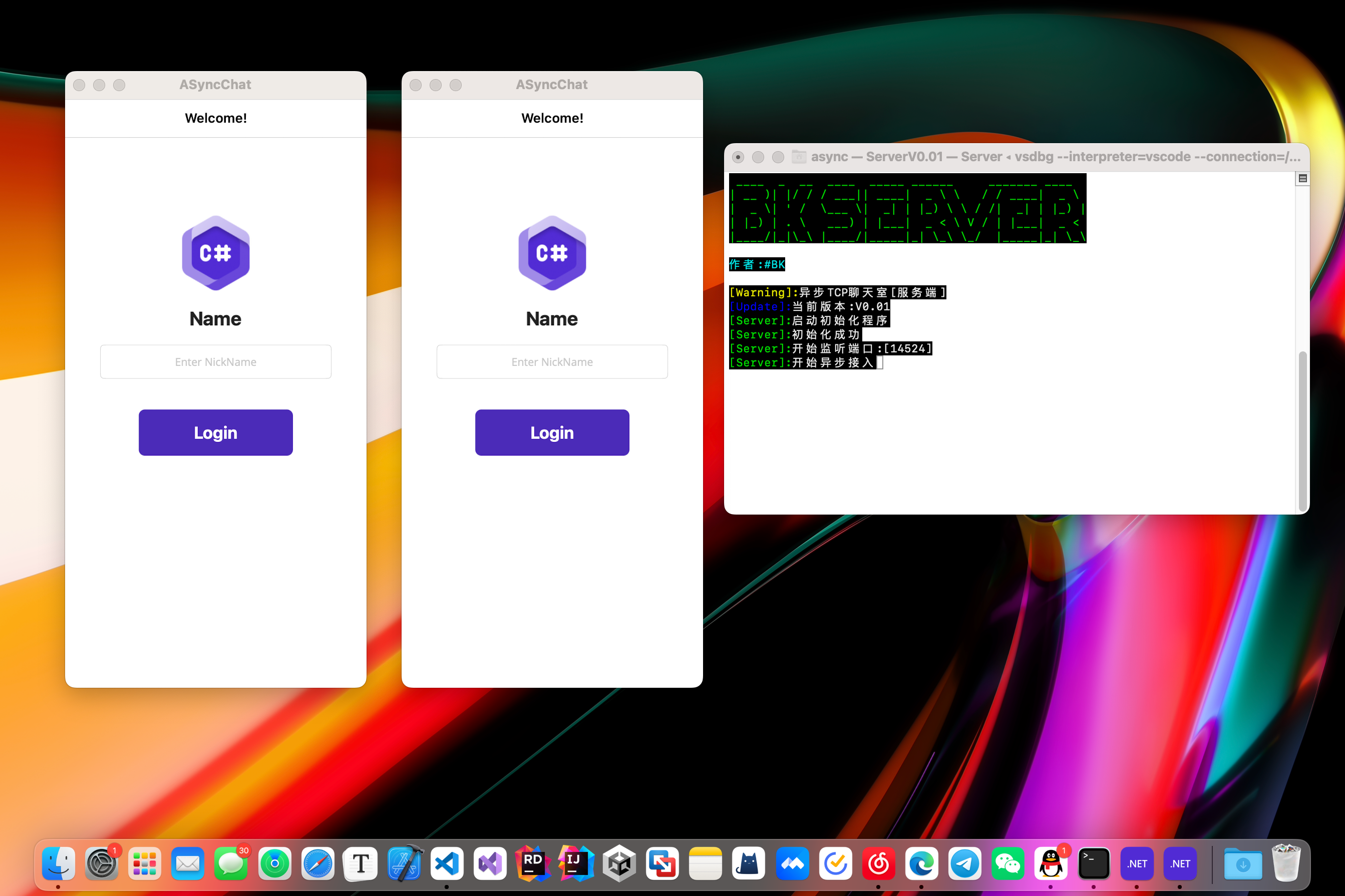Launch the Mail app in the dock

(187, 863)
